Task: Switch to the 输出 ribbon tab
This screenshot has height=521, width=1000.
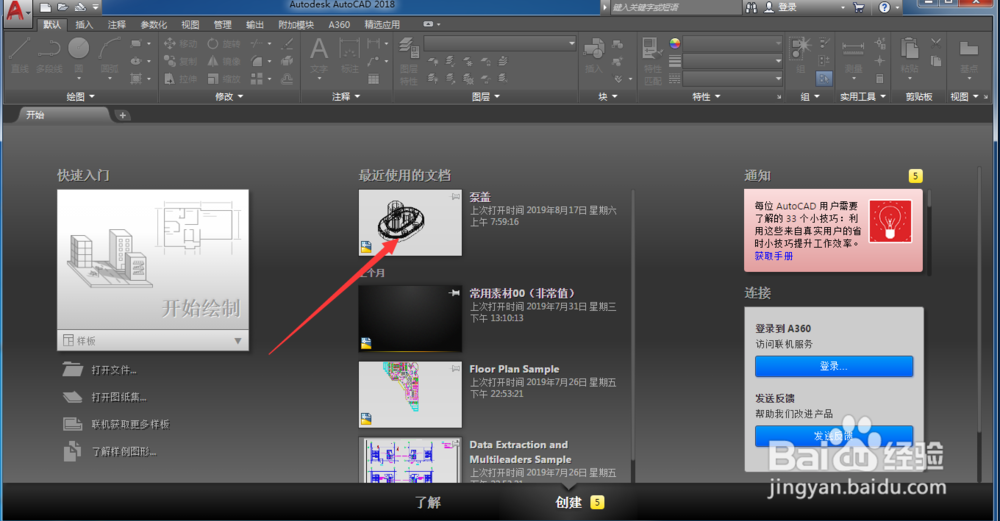Action: 255,25
